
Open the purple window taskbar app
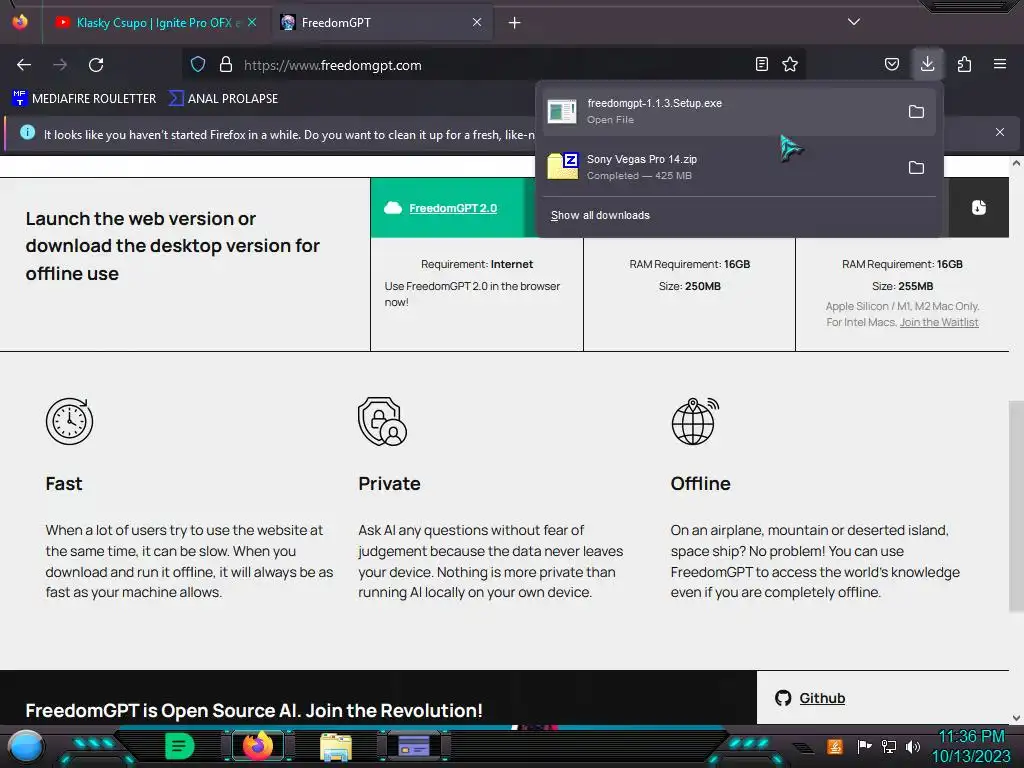[413, 746]
